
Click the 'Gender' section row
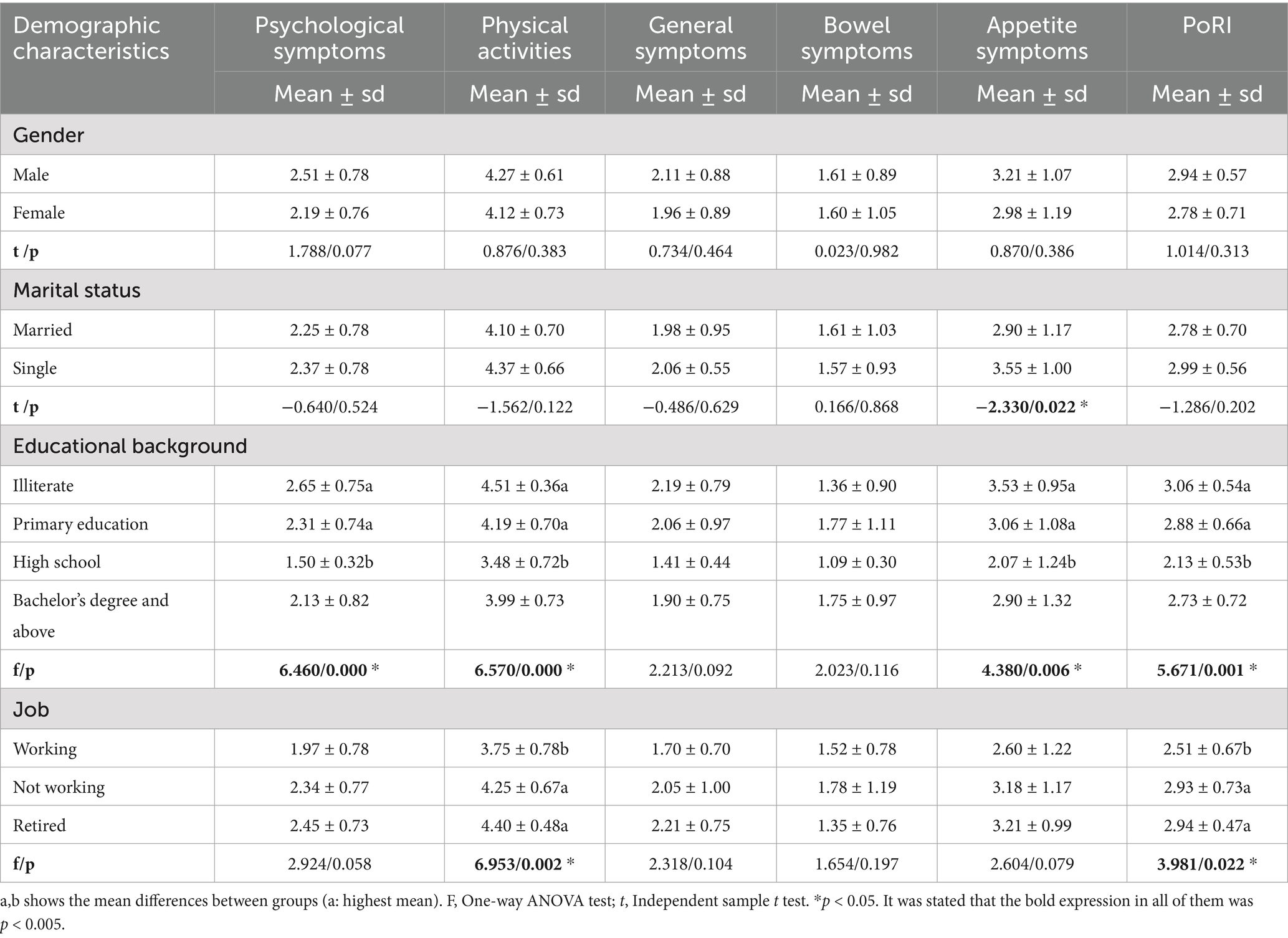pyautogui.click(x=49, y=135)
